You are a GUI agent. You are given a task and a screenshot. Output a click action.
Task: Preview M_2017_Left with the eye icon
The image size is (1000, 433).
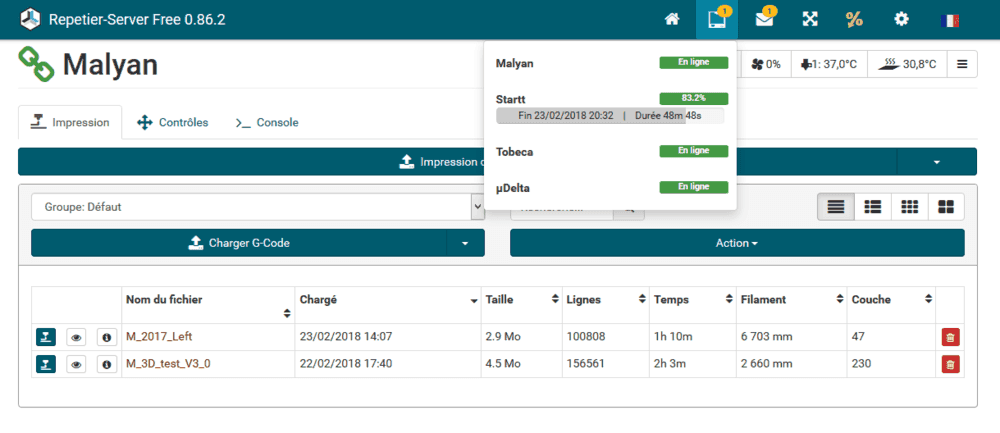76,337
